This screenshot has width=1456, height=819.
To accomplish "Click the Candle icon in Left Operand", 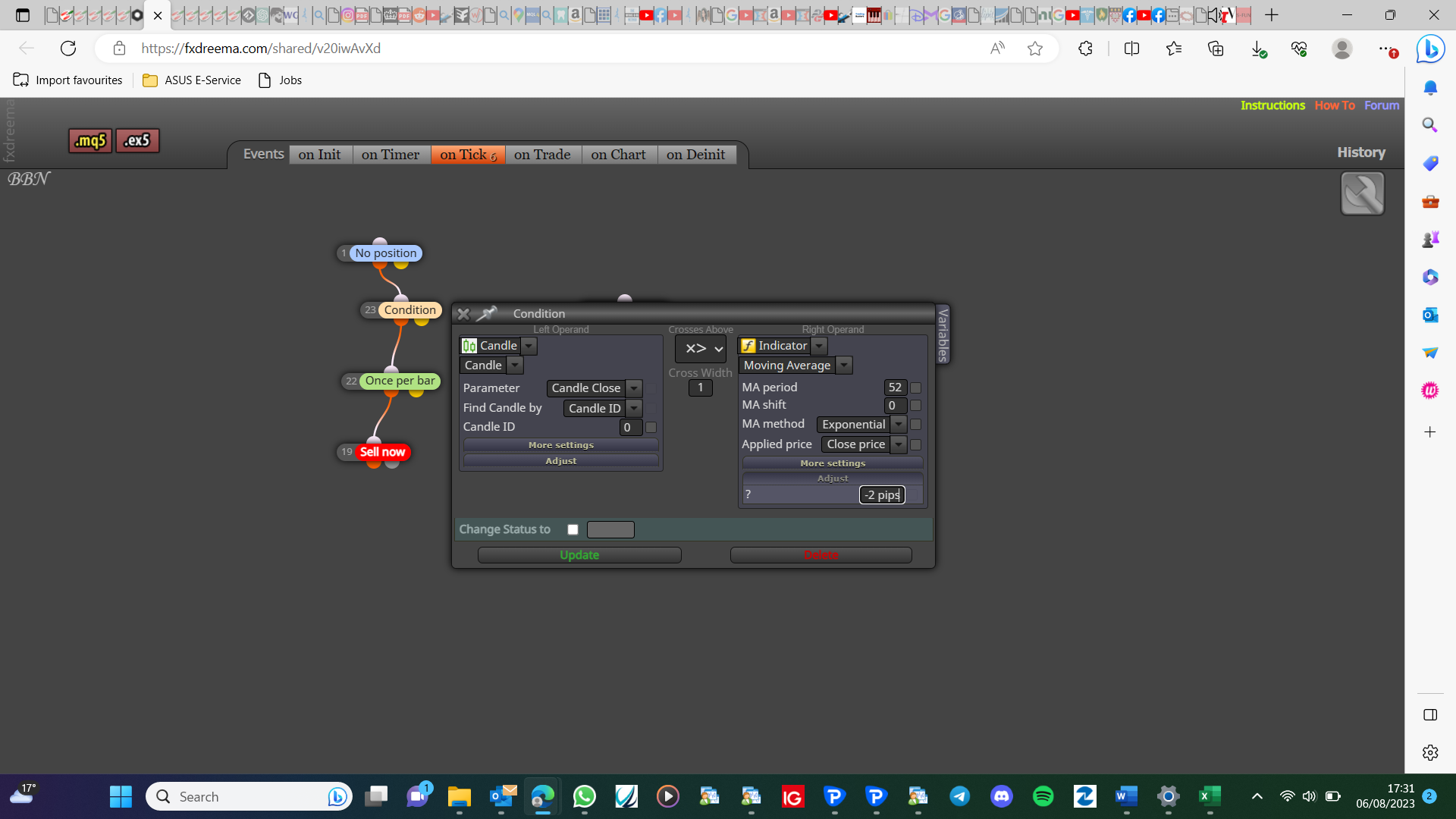I will (469, 346).
